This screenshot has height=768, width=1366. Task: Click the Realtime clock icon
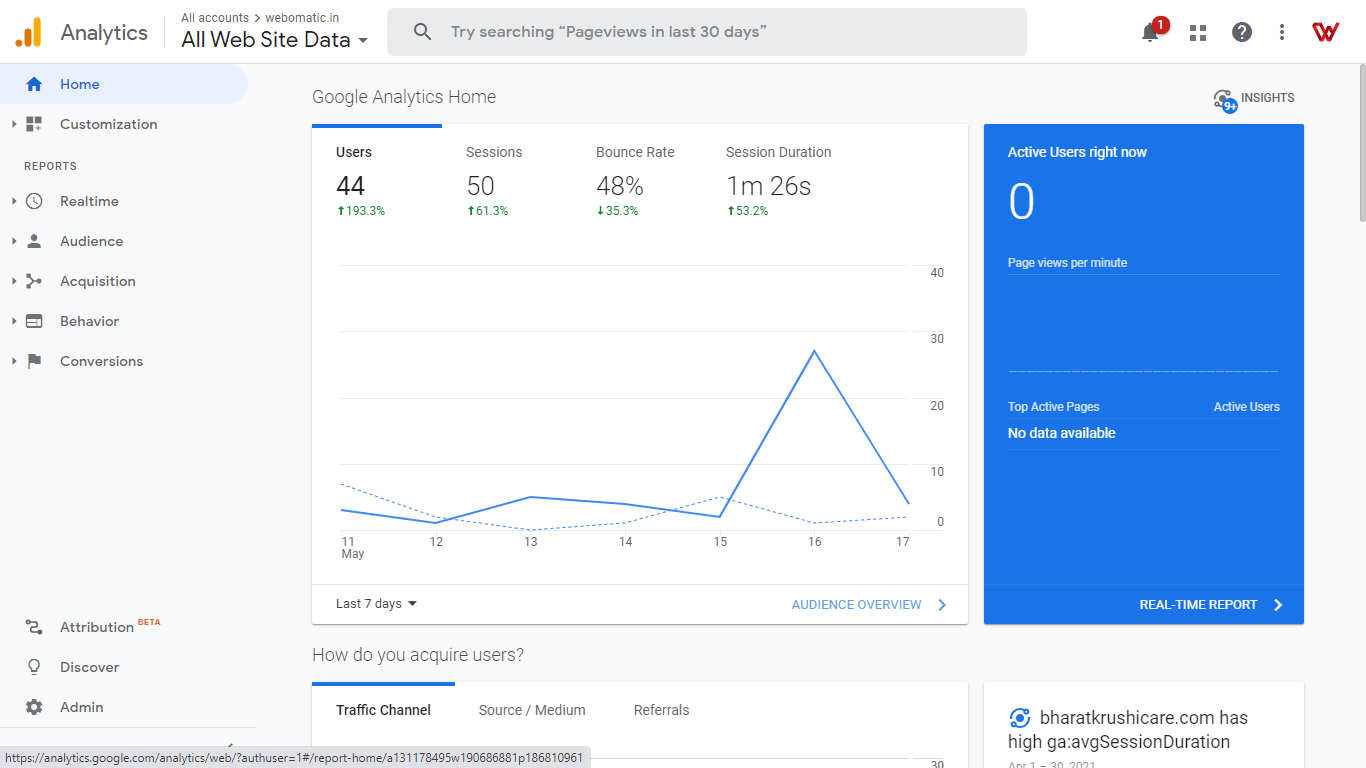[34, 201]
